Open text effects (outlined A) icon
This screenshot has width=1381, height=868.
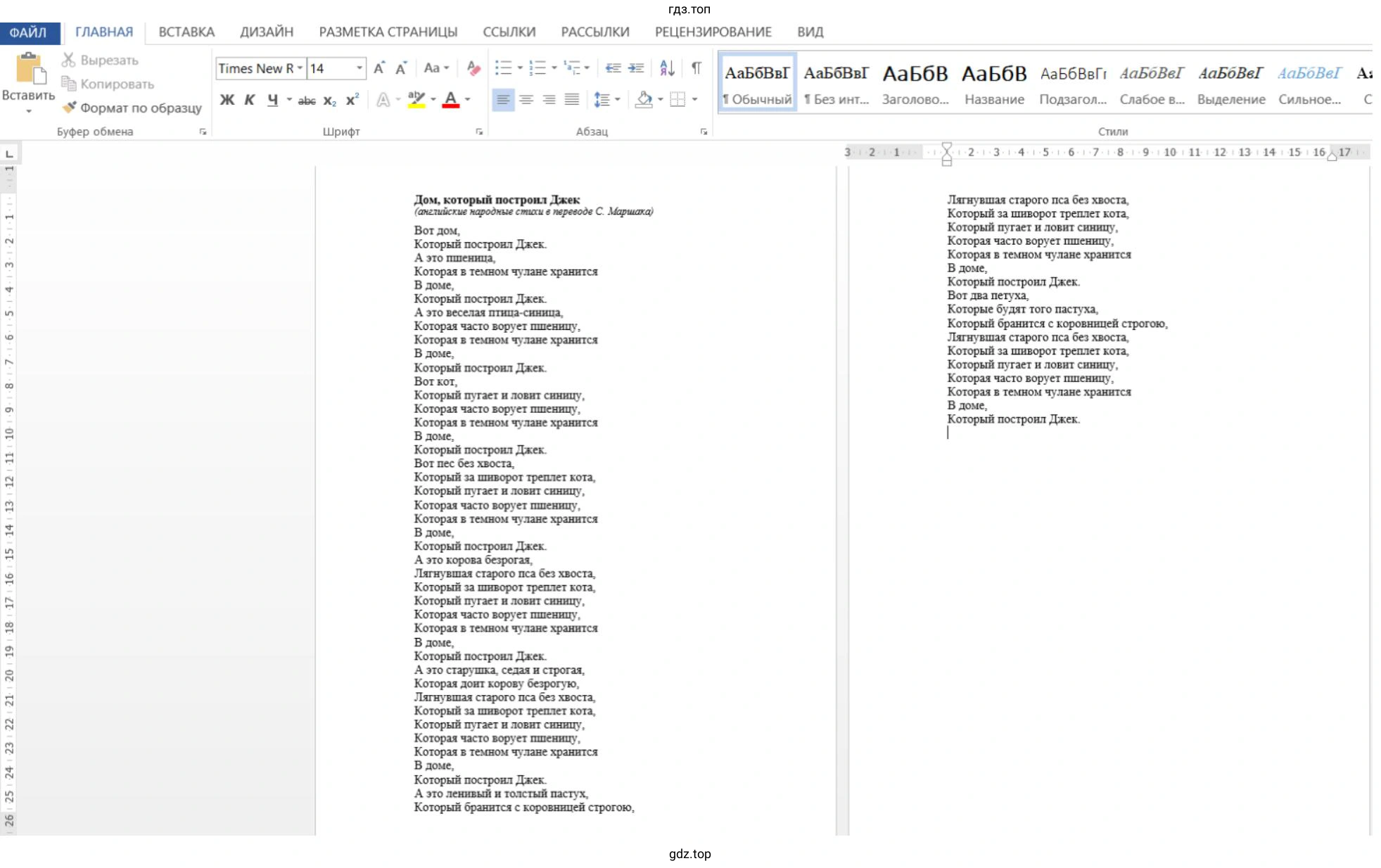[382, 100]
